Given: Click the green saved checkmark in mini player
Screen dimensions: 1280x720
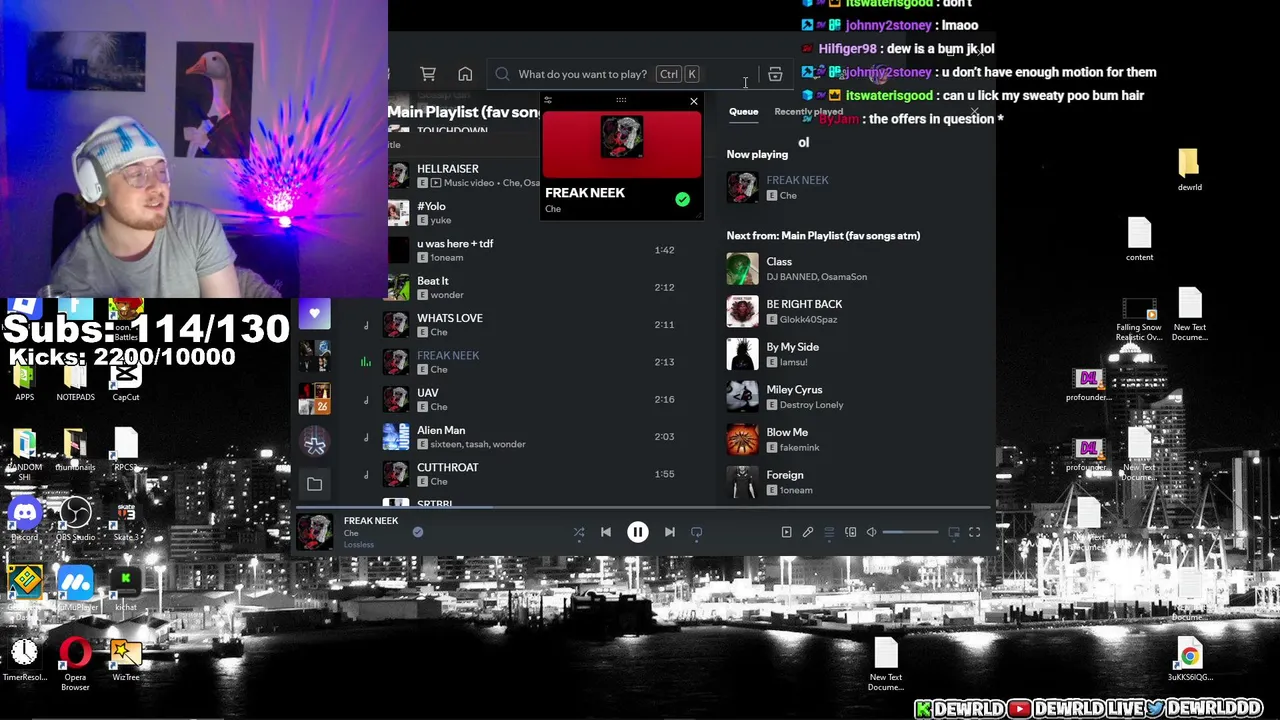Looking at the screenshot, I should [x=682, y=199].
